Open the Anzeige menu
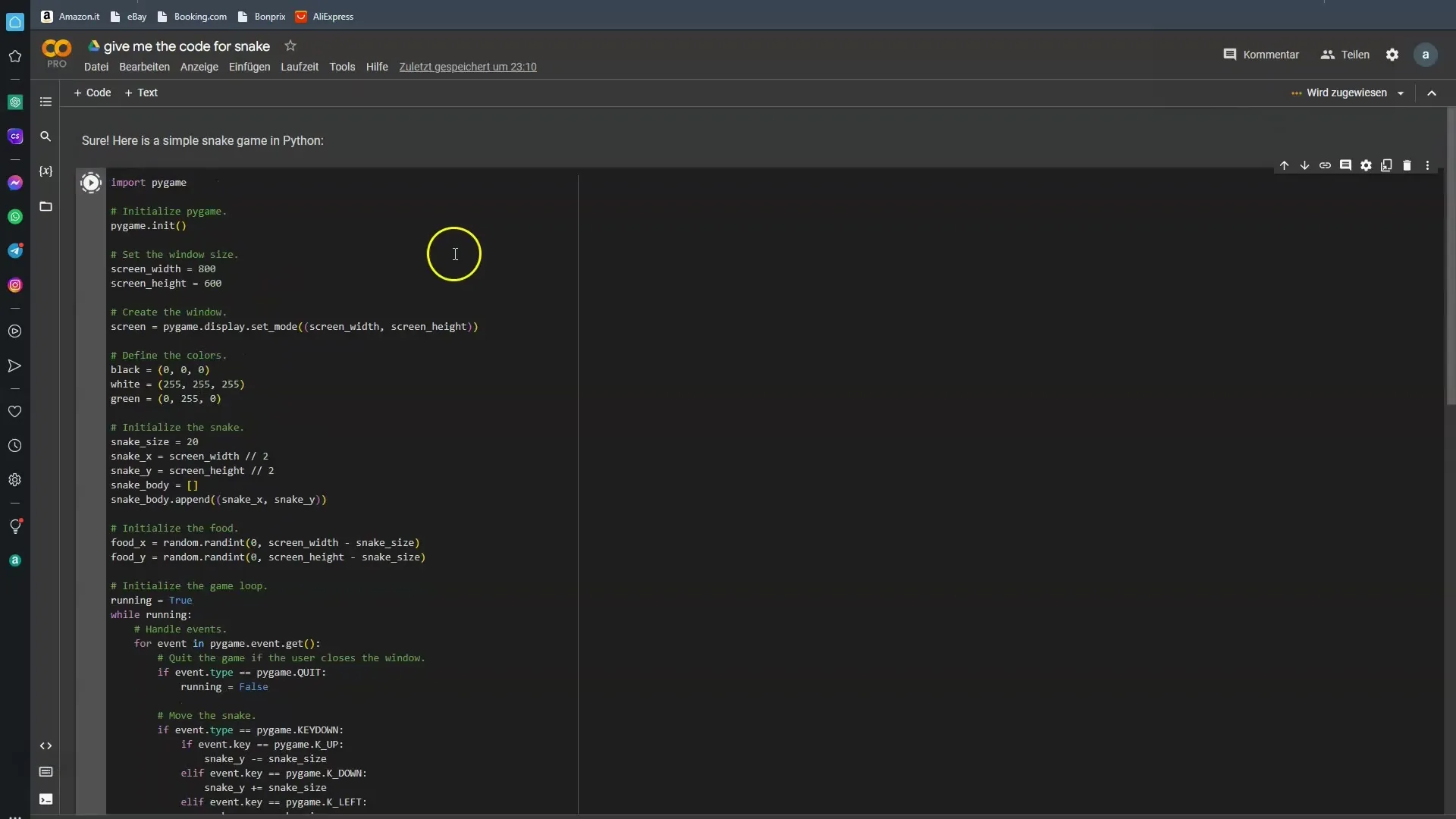This screenshot has height=819, width=1456. (x=199, y=67)
